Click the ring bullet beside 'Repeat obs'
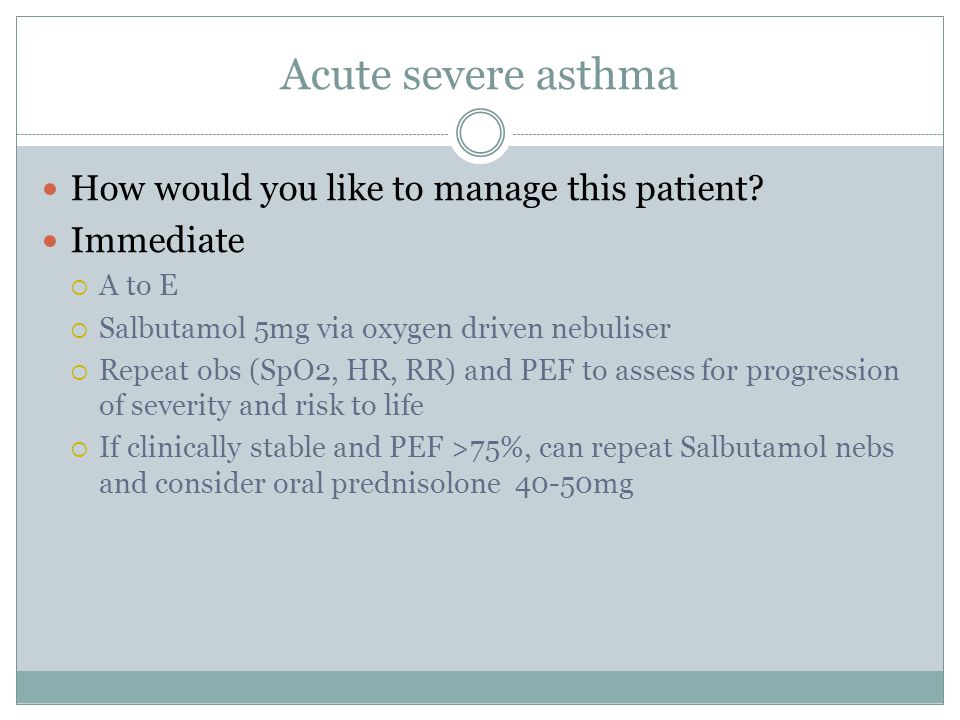The image size is (960, 720). click(80, 372)
